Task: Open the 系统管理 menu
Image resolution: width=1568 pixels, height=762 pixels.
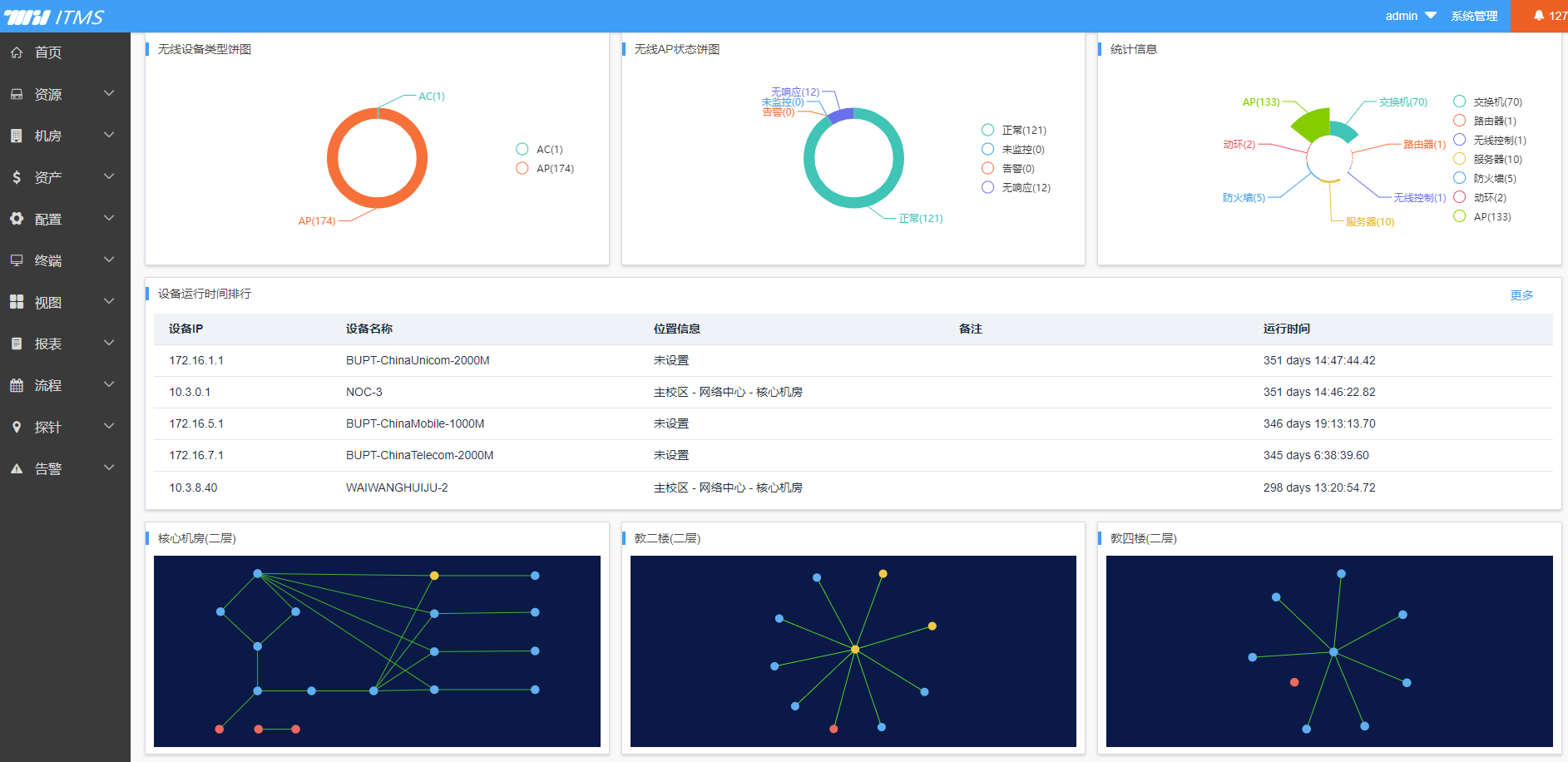Action: [1474, 16]
